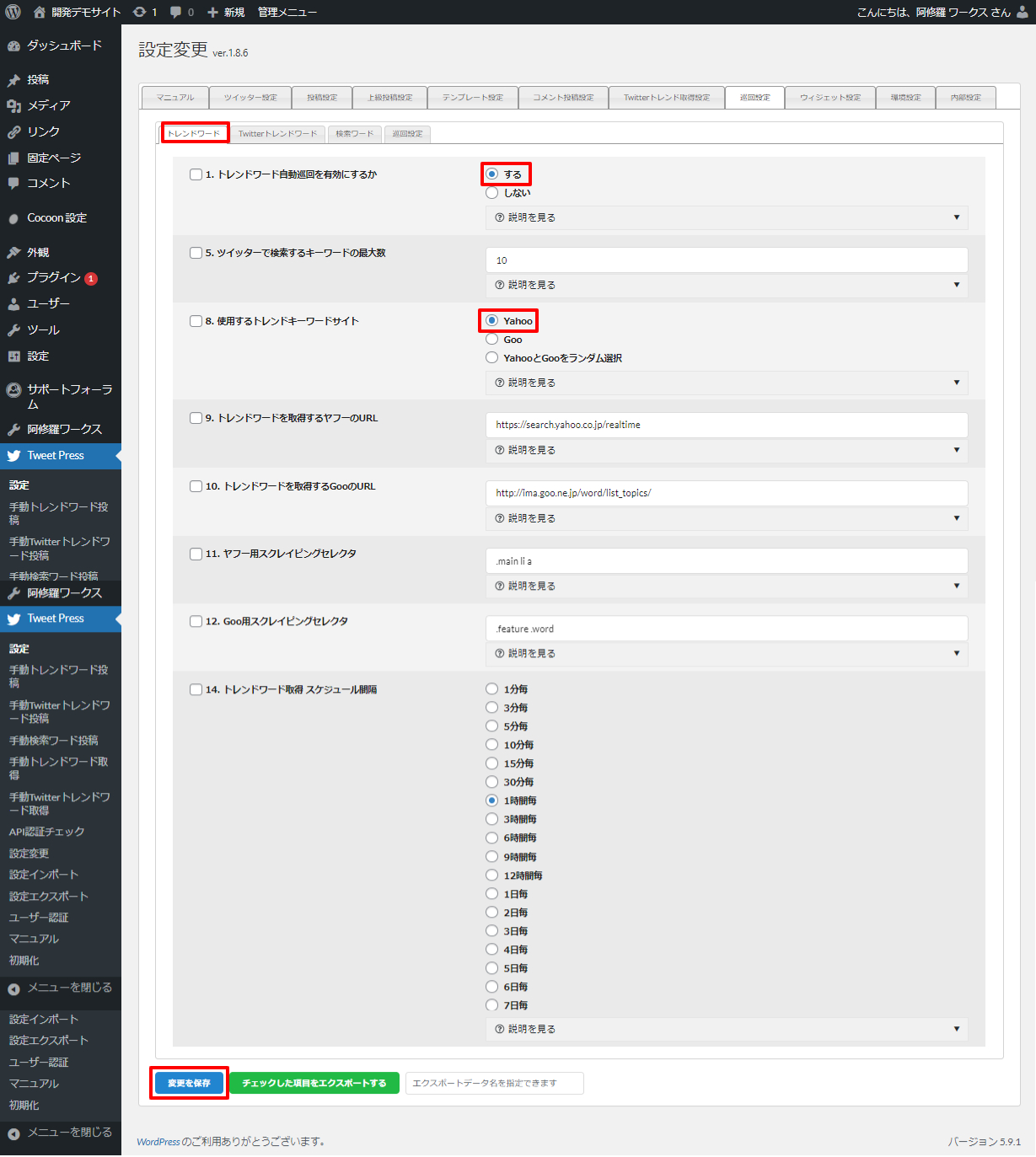Click the 変更を保存 button

[189, 1083]
